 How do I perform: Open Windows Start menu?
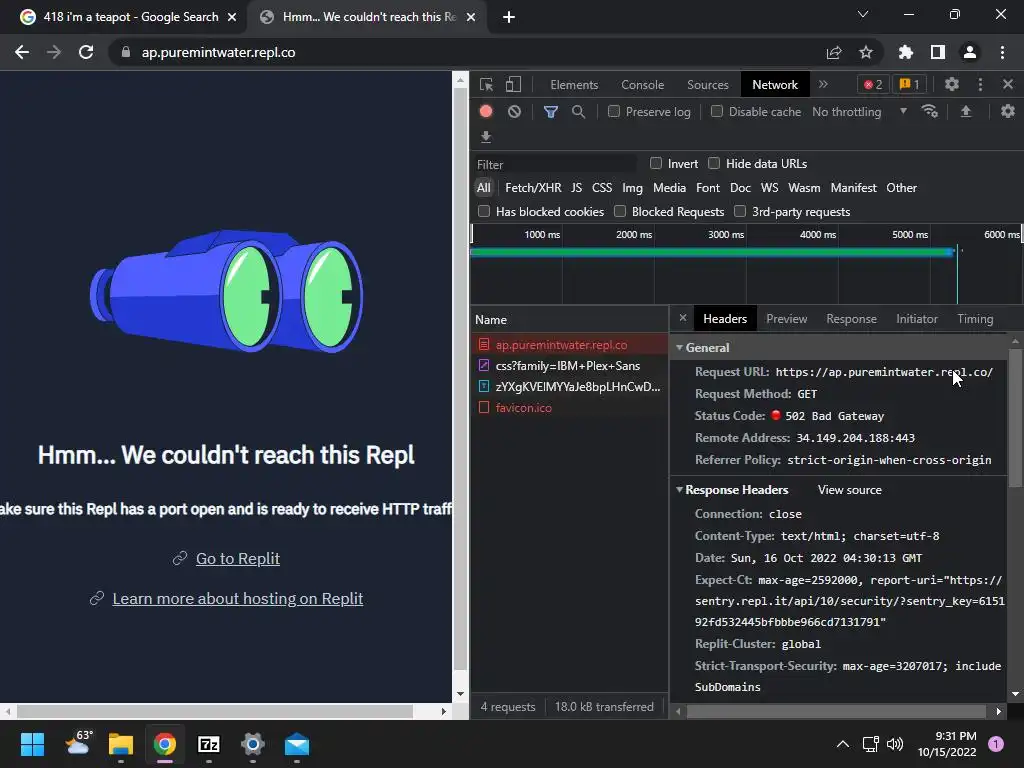pos(32,744)
